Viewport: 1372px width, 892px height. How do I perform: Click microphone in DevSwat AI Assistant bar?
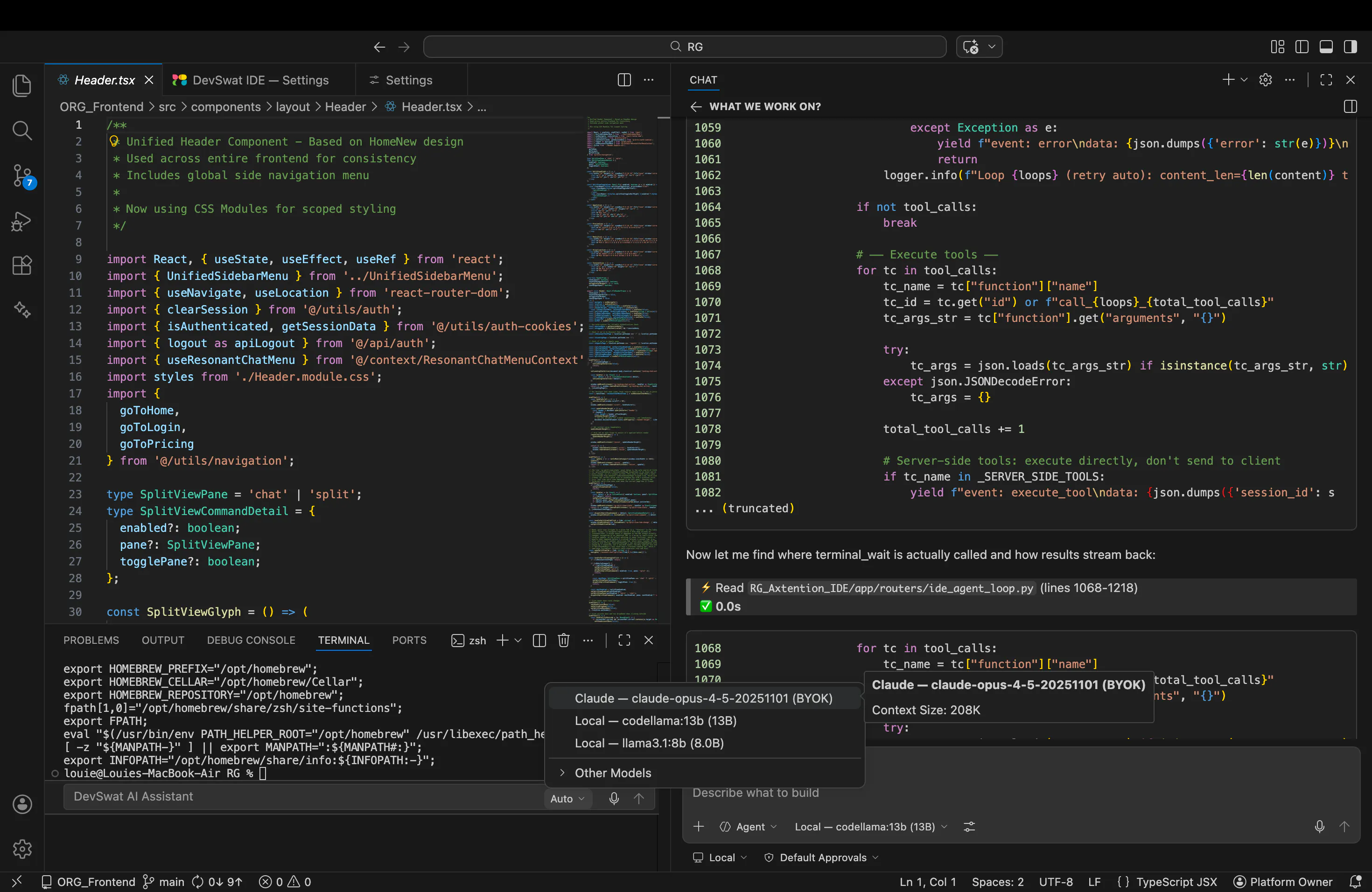[614, 798]
